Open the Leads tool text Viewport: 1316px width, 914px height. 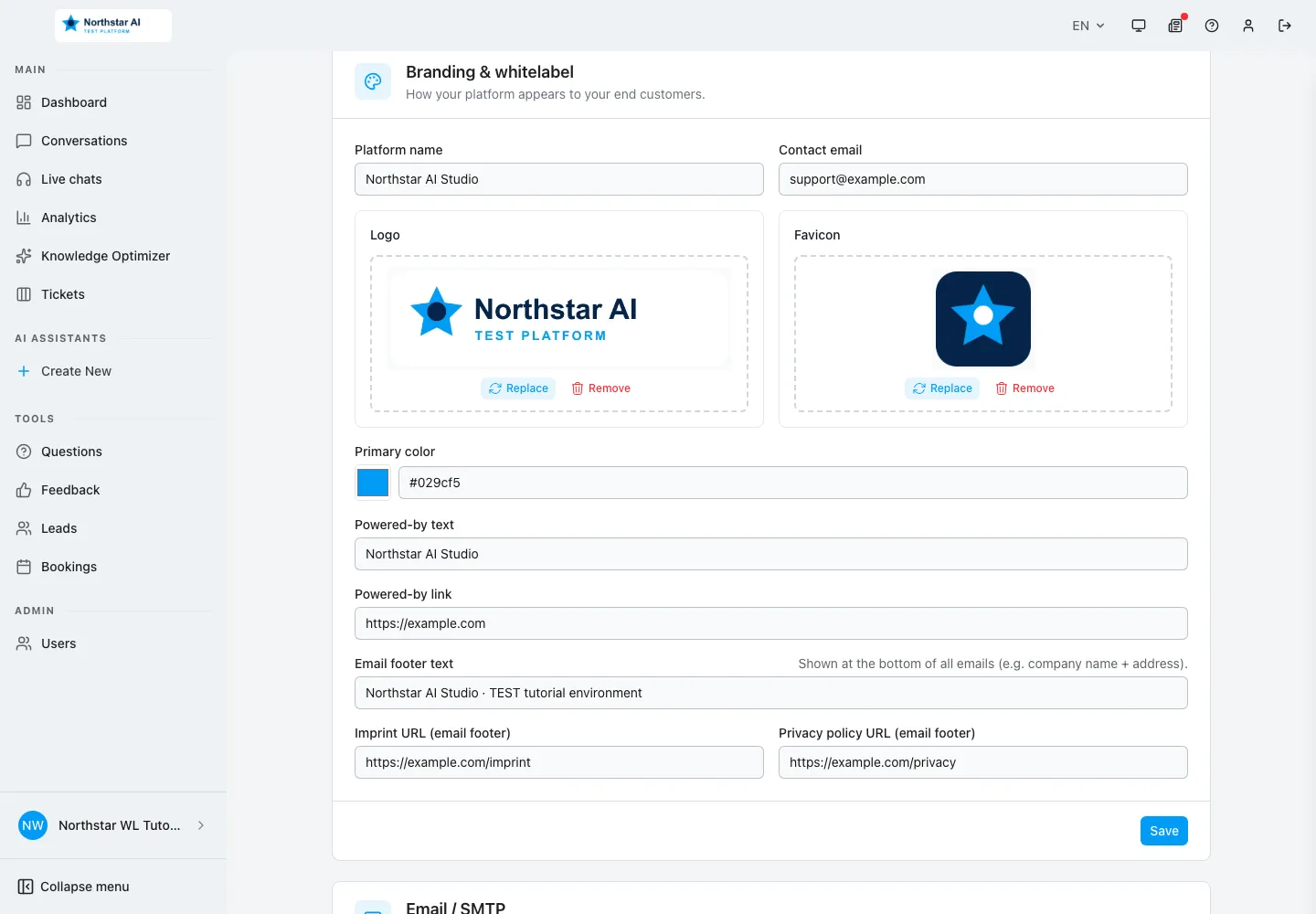click(x=58, y=528)
